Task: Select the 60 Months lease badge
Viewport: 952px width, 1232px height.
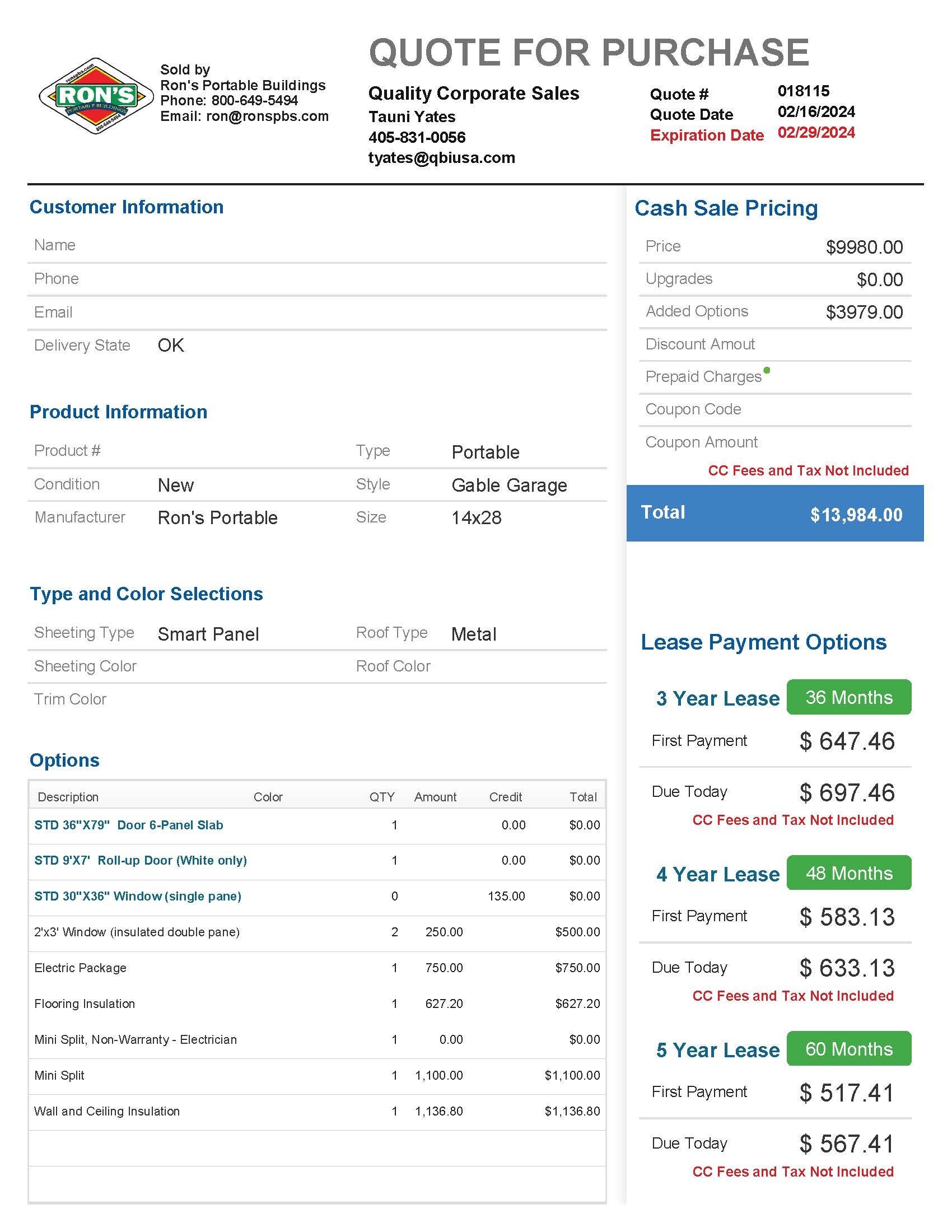Action: 849,1049
